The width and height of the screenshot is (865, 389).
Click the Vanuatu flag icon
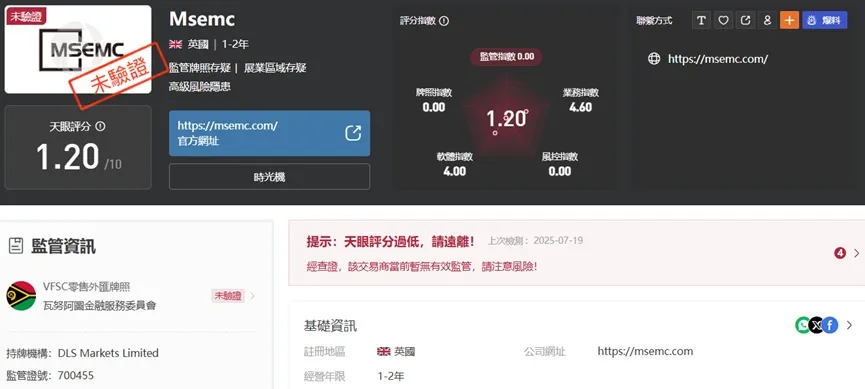tap(21, 296)
